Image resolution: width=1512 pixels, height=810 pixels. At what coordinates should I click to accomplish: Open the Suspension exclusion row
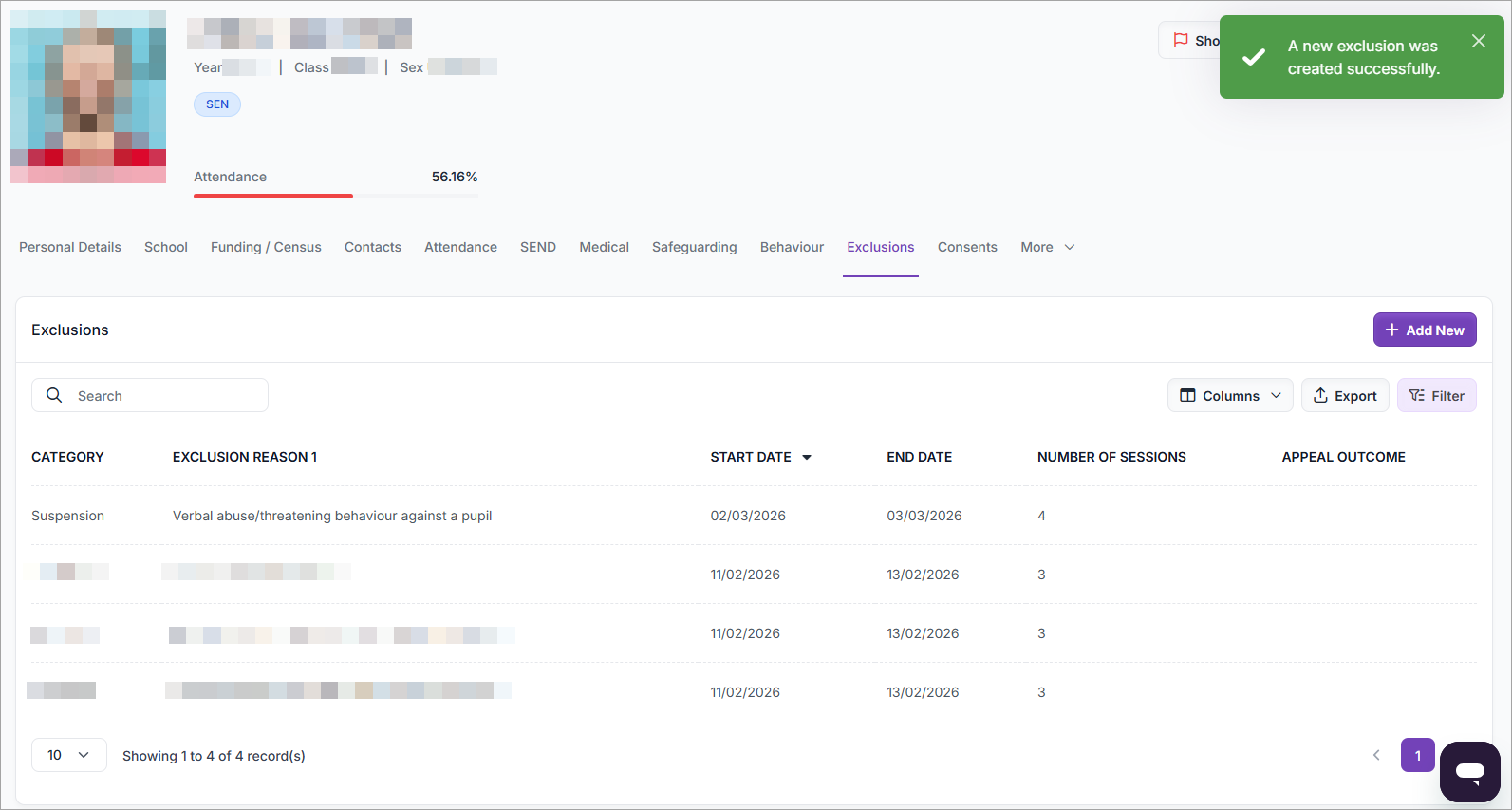[332, 516]
